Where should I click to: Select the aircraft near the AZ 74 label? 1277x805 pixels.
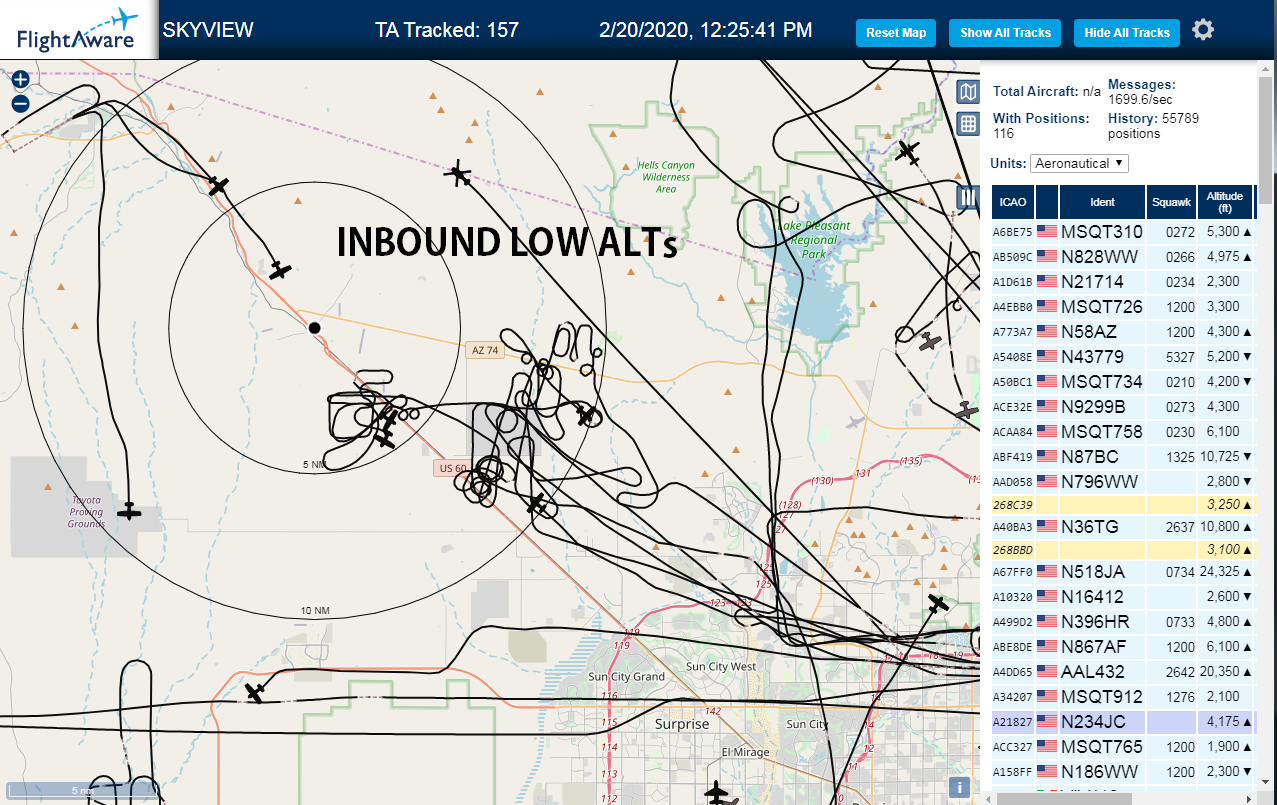586,414
